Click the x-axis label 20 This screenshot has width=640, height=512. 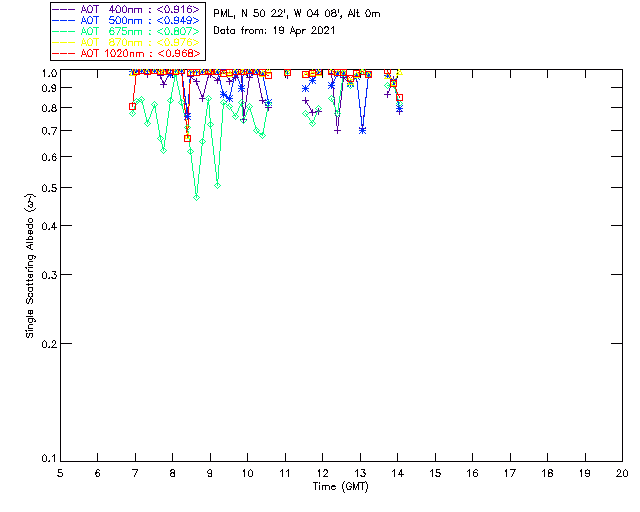622,473
